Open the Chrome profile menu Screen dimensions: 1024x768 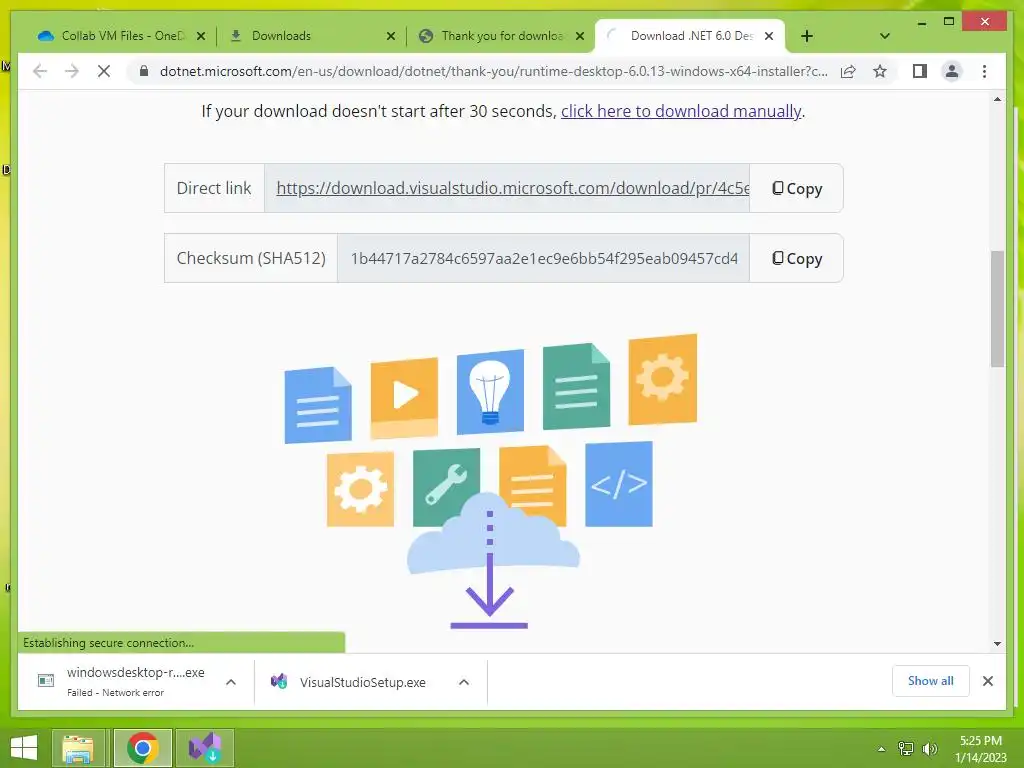[x=952, y=71]
